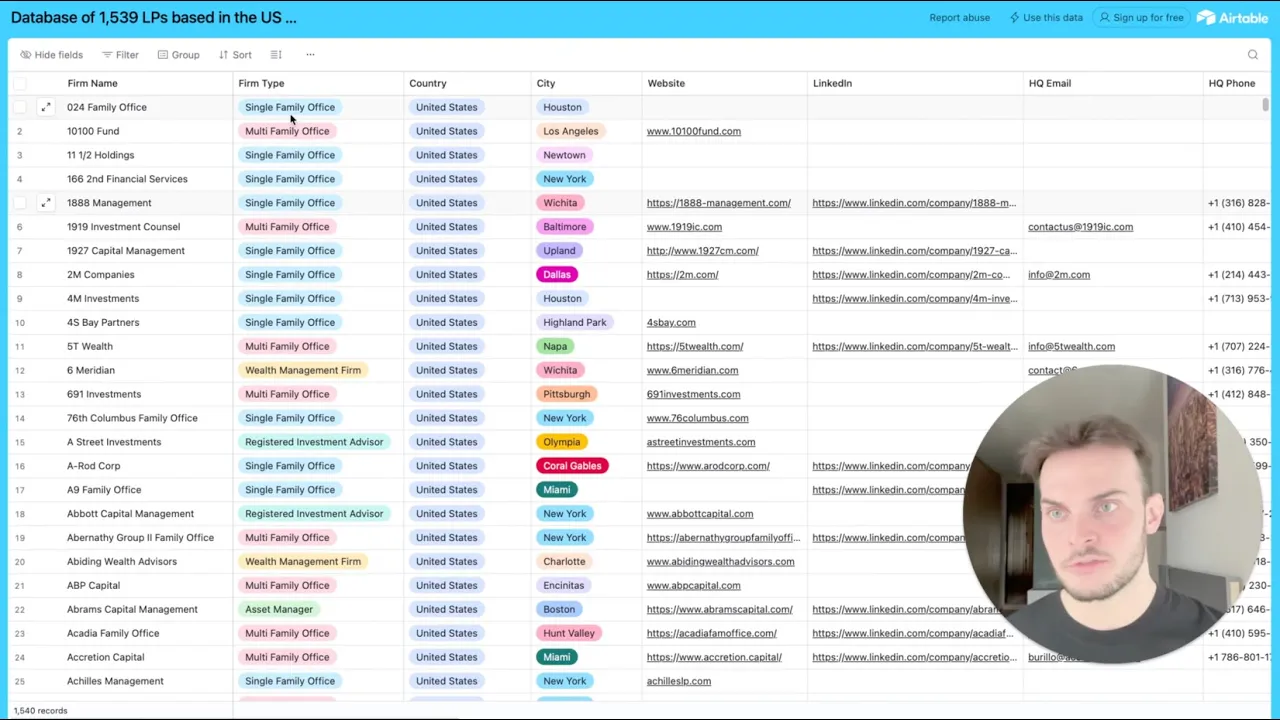Screen dimensions: 1280x720
Task: Open https://www.accretion.capital/ link
Action: click(x=714, y=658)
